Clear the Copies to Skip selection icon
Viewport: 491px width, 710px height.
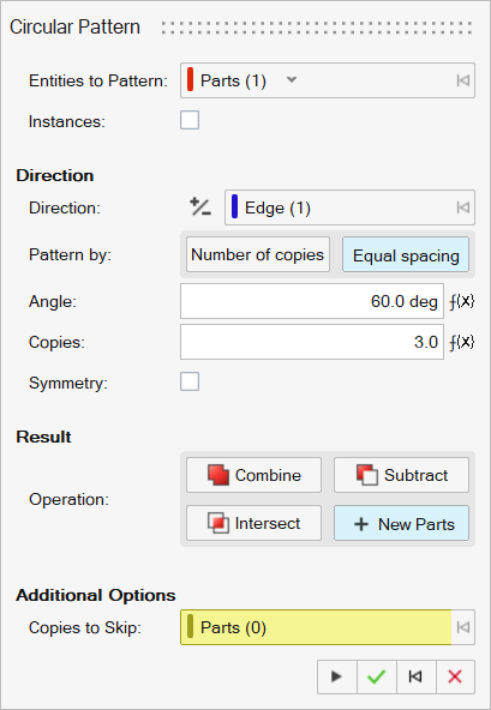[462, 627]
